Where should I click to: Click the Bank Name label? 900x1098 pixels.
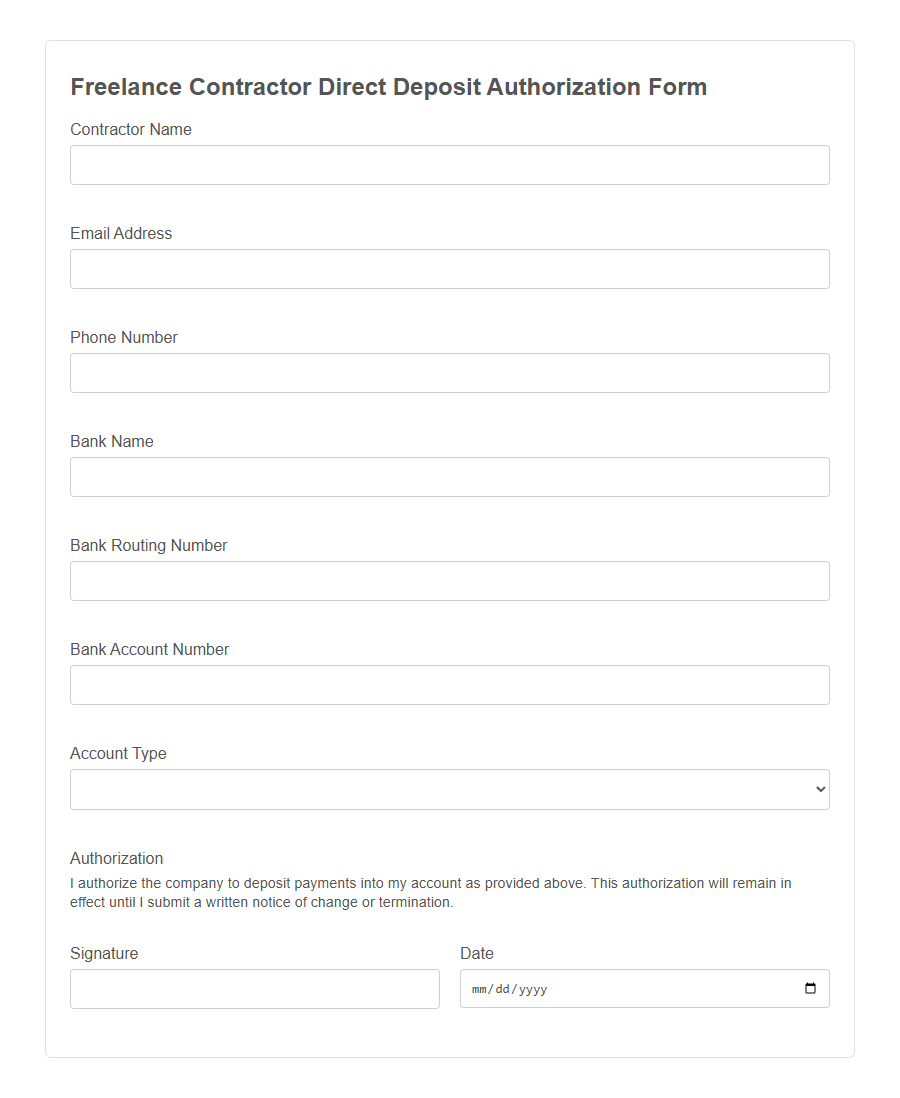111,441
